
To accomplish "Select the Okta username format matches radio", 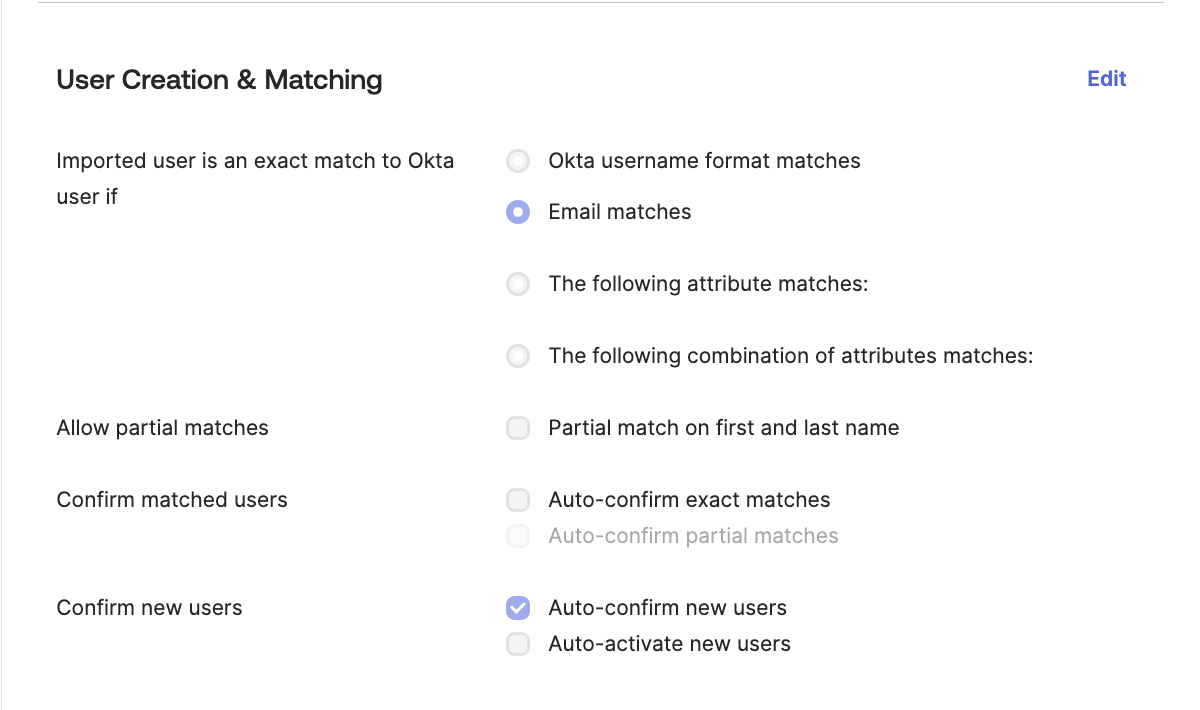I will click(x=518, y=161).
